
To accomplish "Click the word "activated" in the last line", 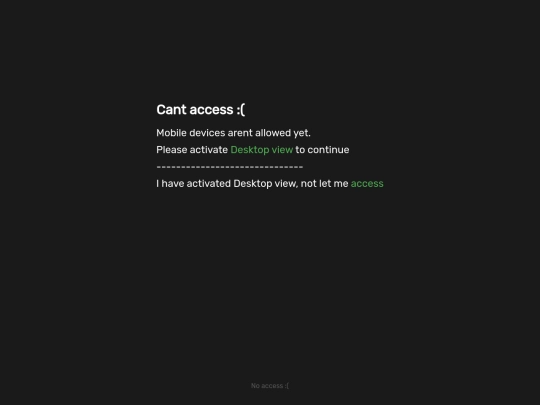I will pyautogui.click(x=208, y=184).
